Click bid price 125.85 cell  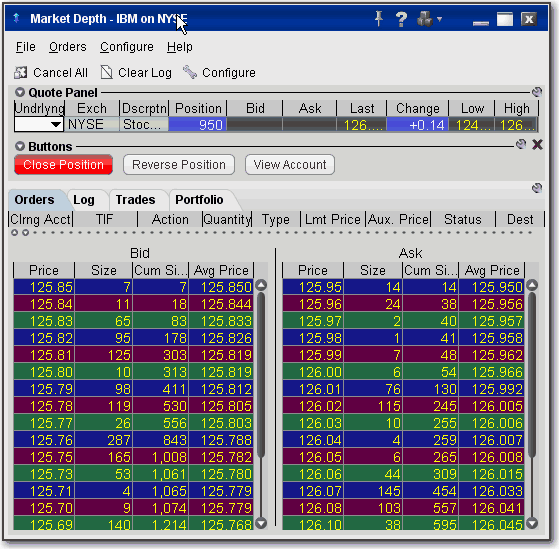[x=44, y=287]
